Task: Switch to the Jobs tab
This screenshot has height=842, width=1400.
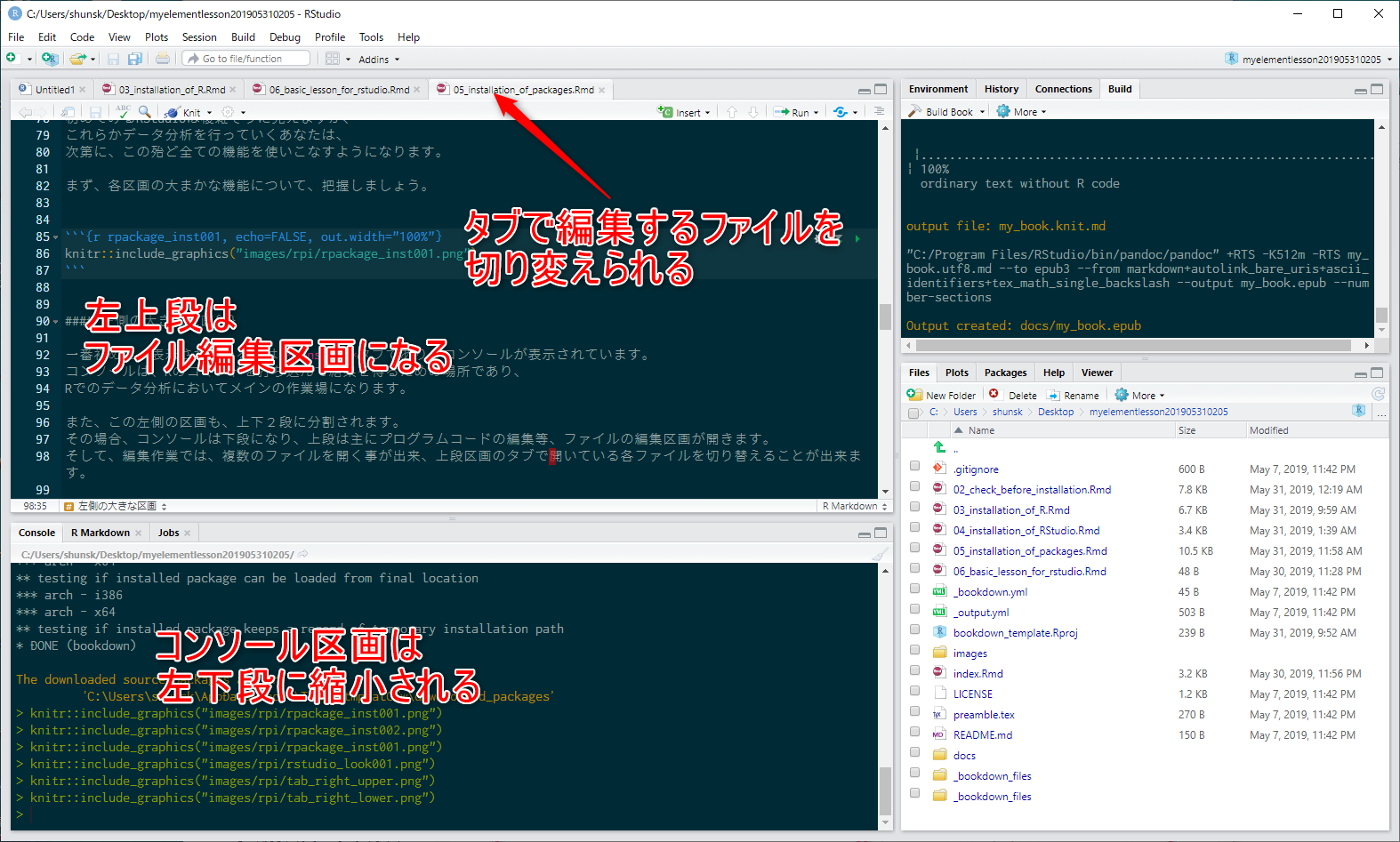Action: coord(168,533)
